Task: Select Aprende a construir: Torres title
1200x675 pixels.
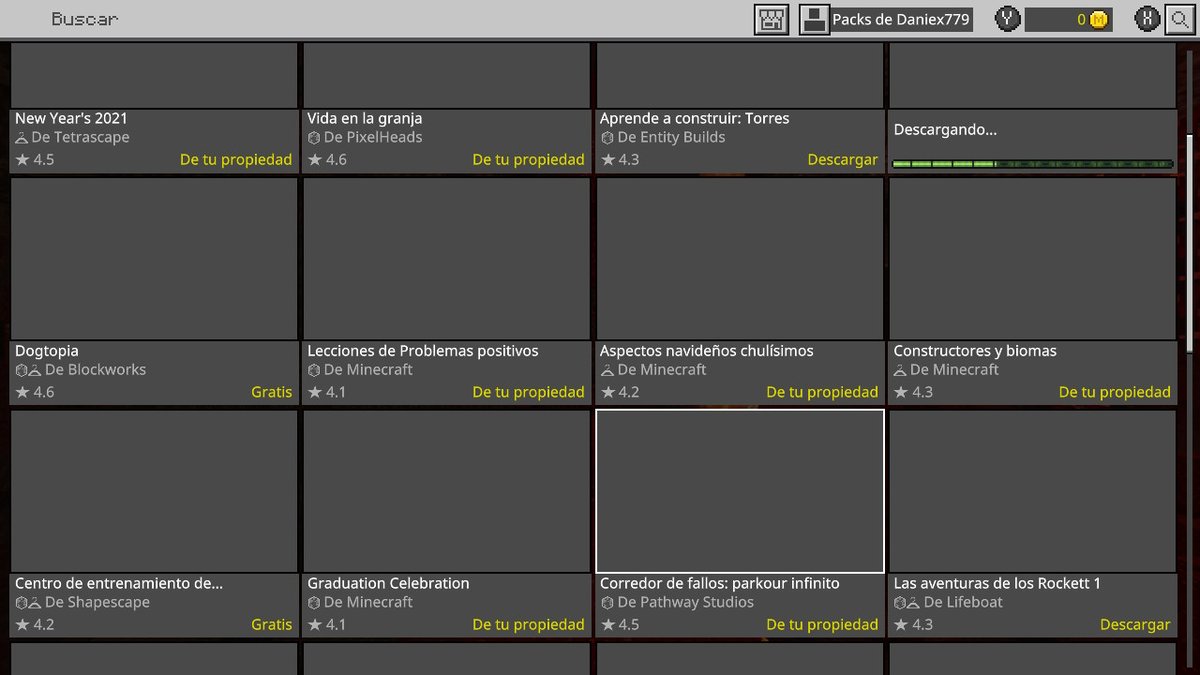Action: (695, 118)
